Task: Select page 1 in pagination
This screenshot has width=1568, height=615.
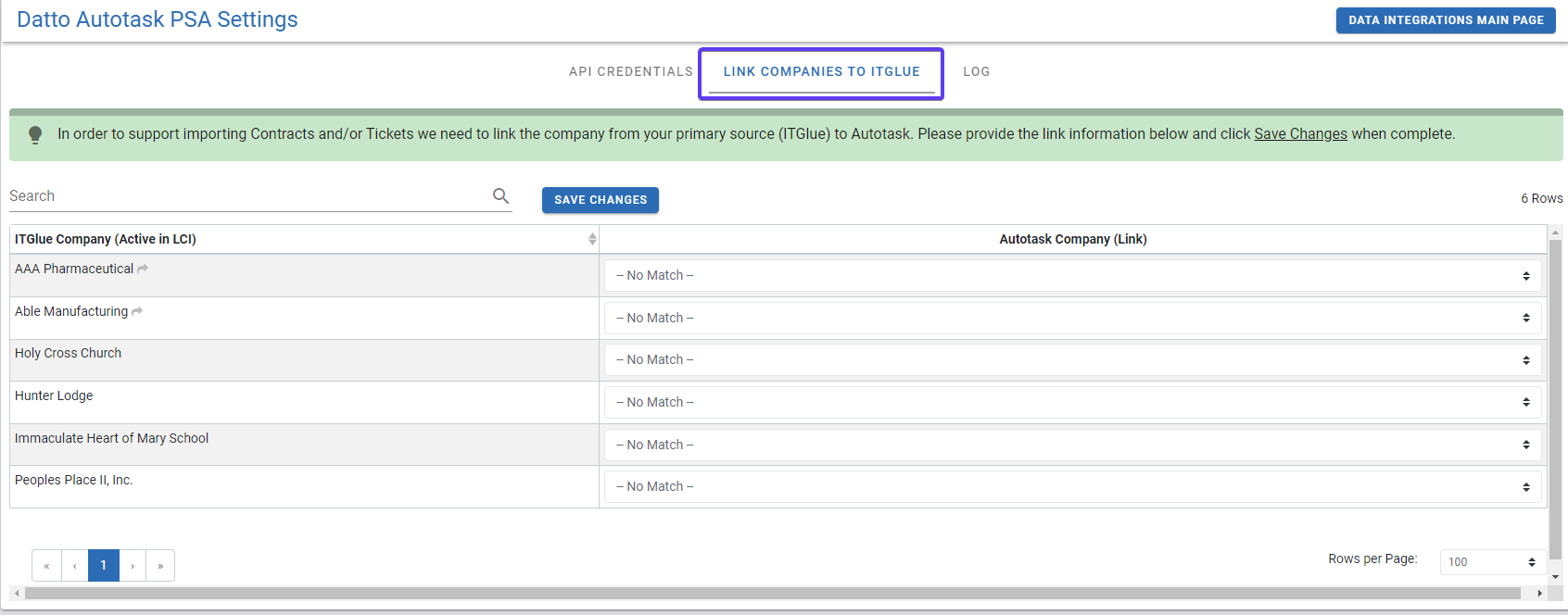Action: [104, 566]
